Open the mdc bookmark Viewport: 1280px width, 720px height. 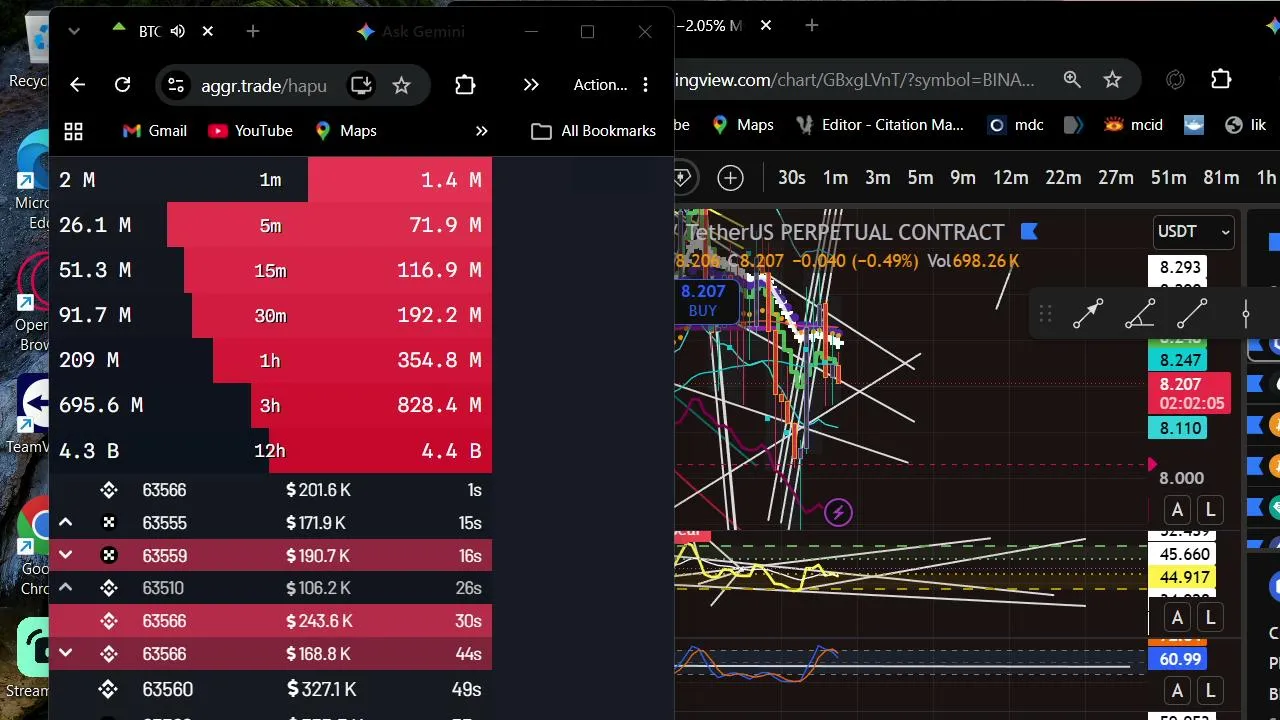pos(1016,125)
